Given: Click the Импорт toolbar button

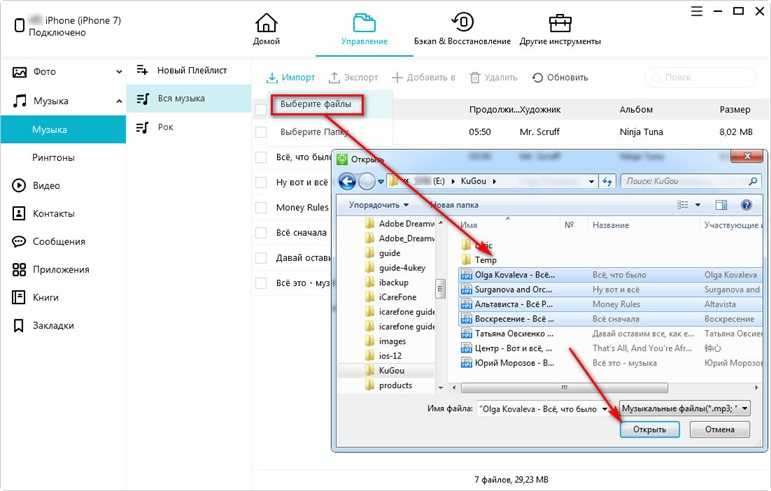Looking at the screenshot, I should [x=290, y=78].
